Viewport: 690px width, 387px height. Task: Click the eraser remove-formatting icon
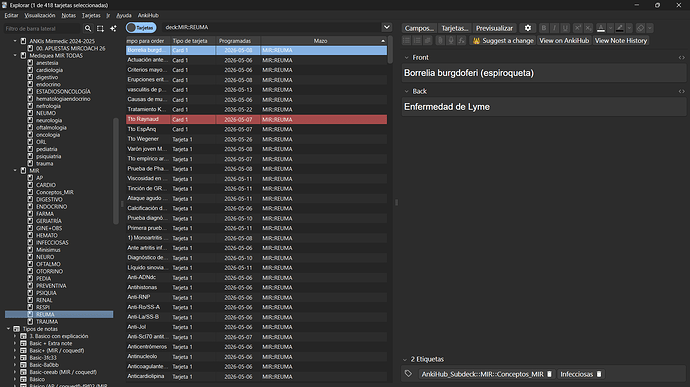640,28
